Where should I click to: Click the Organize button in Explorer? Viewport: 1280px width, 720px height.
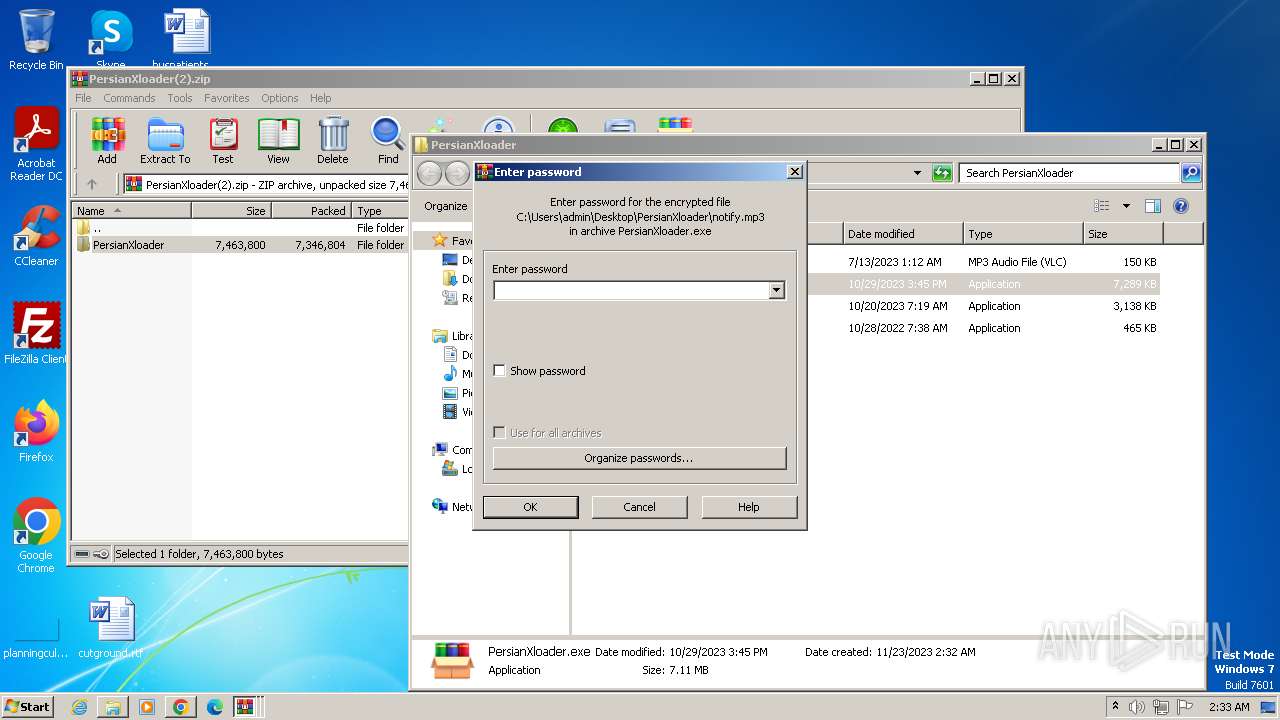click(x=445, y=206)
